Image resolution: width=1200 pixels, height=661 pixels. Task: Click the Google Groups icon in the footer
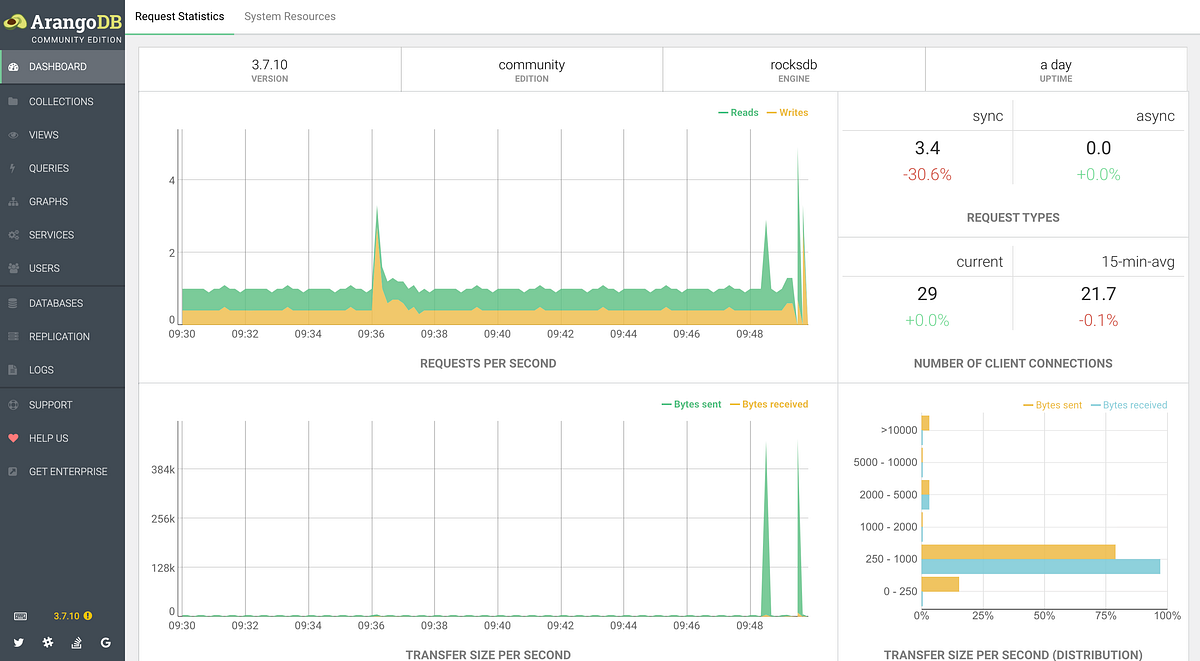tap(105, 643)
